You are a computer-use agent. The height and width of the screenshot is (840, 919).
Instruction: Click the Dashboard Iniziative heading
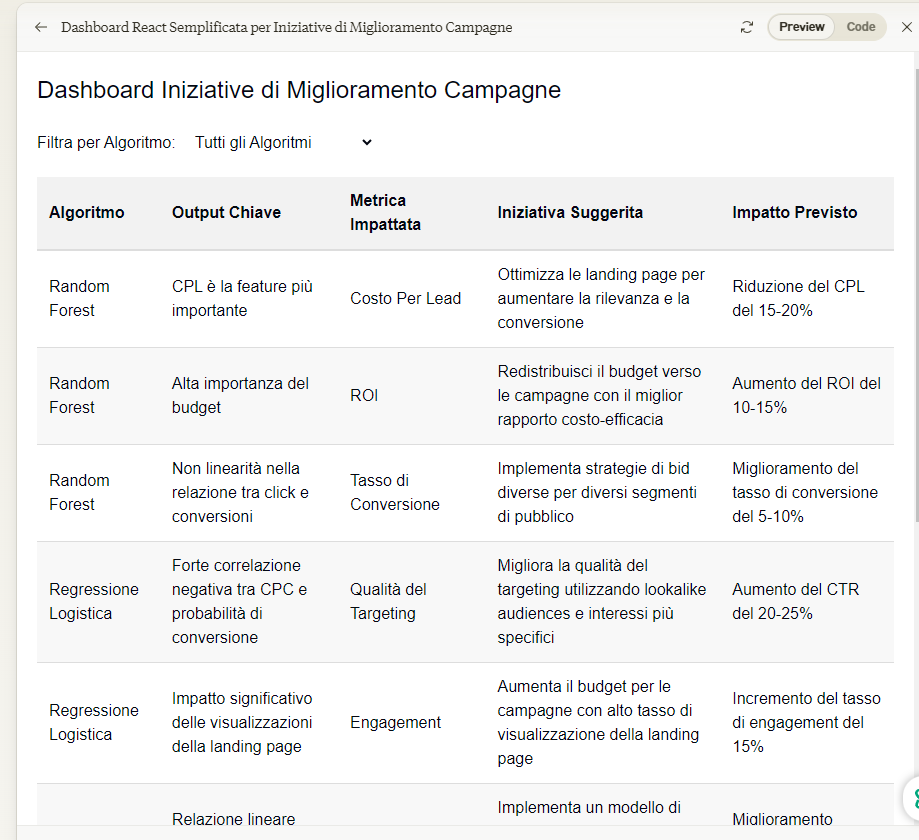[x=299, y=90]
